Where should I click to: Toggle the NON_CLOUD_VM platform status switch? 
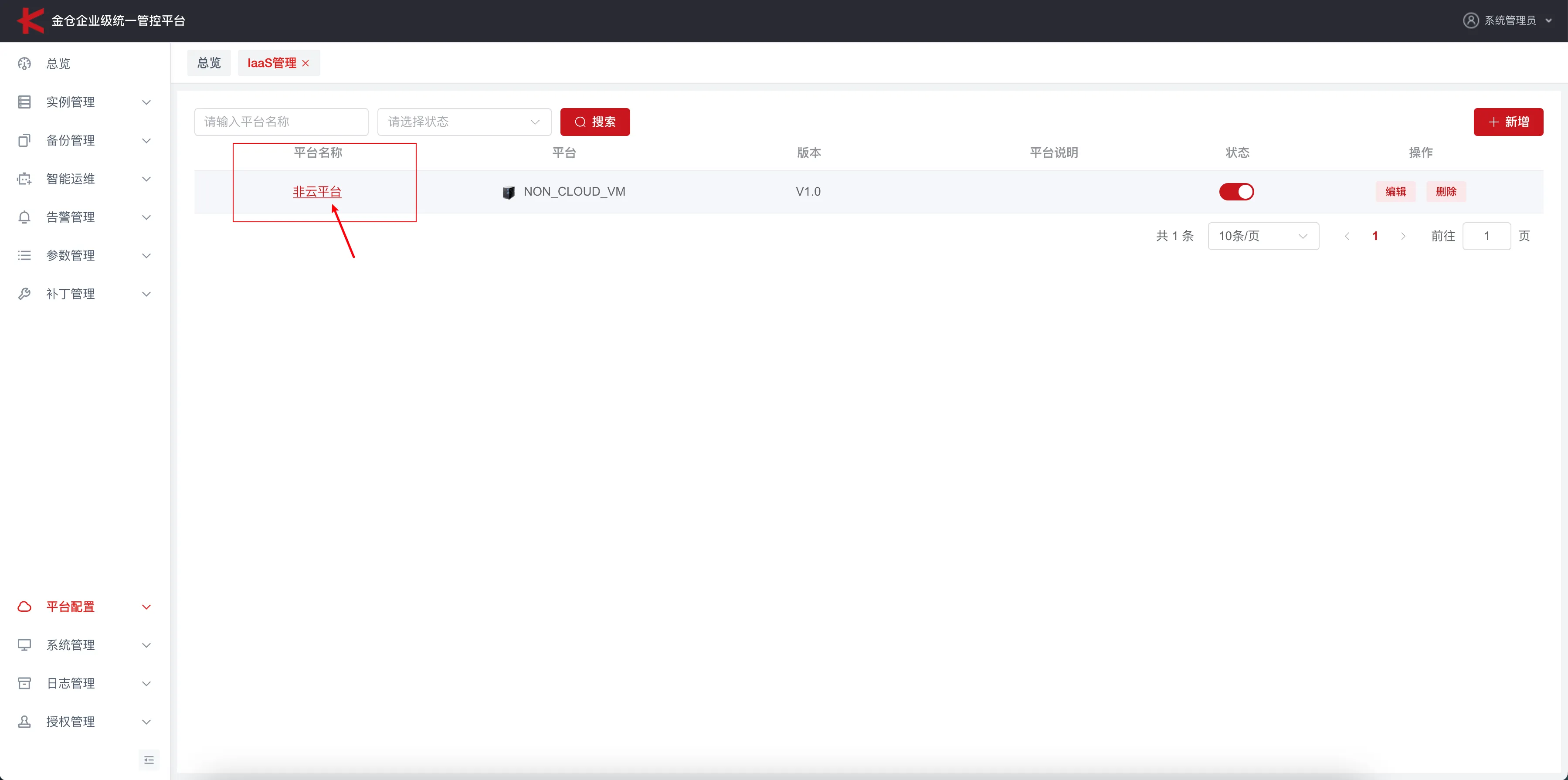click(1237, 192)
